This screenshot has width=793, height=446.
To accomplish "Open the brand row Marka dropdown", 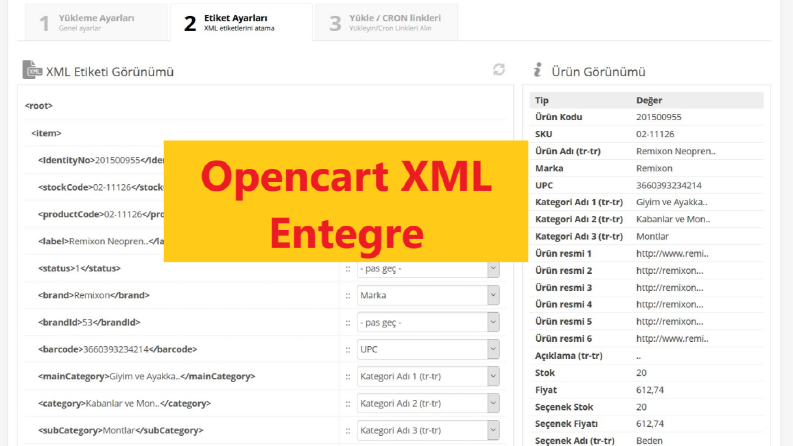I will (x=428, y=295).
